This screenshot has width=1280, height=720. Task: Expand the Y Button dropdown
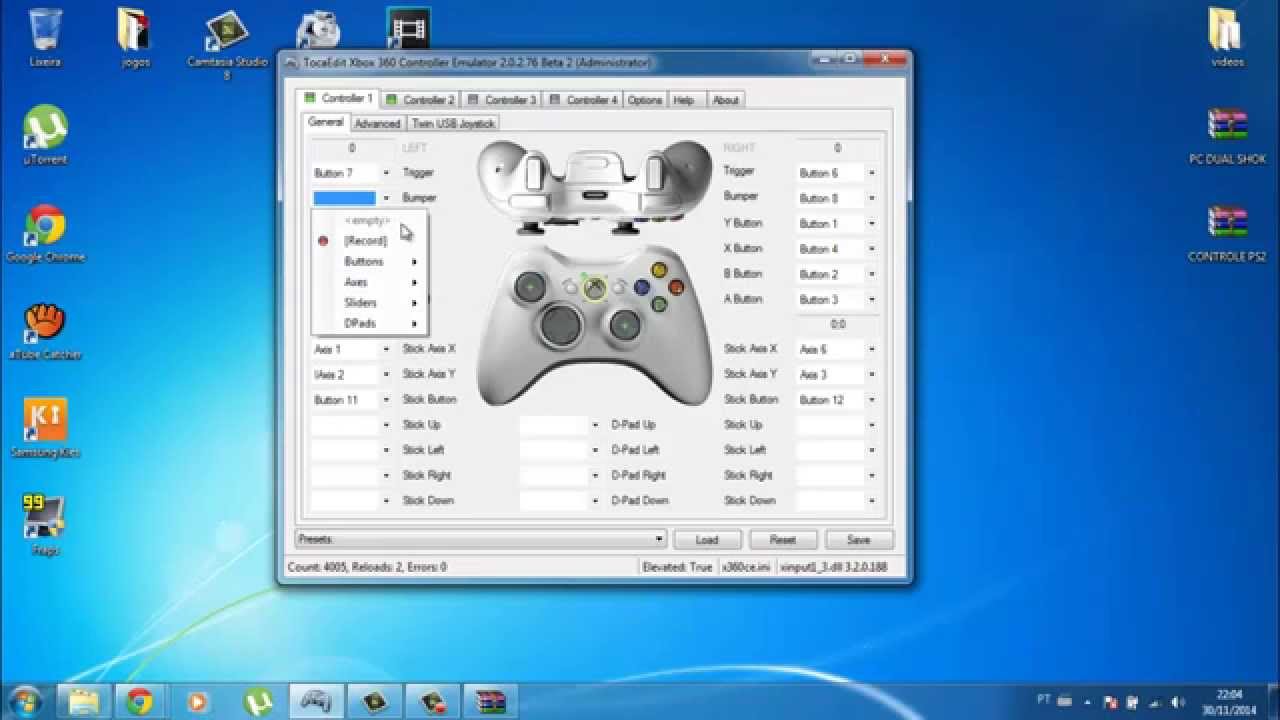(871, 223)
